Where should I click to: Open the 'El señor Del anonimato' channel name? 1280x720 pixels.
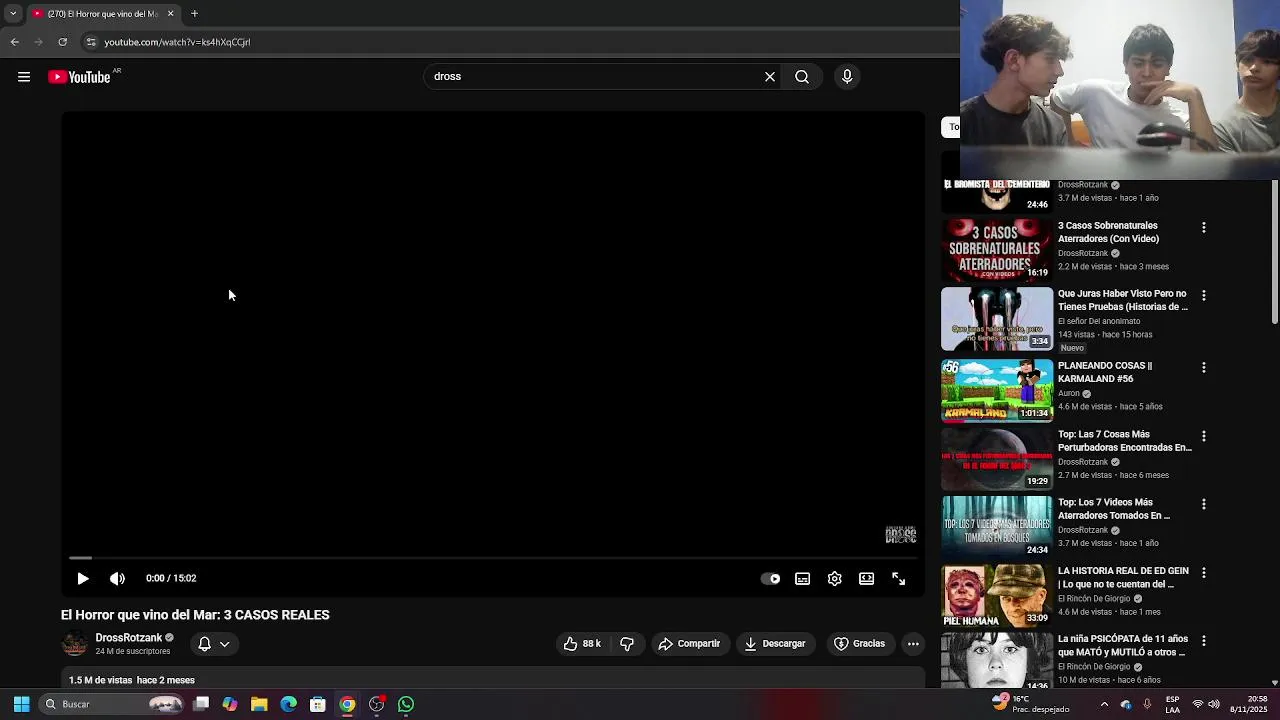(1099, 321)
